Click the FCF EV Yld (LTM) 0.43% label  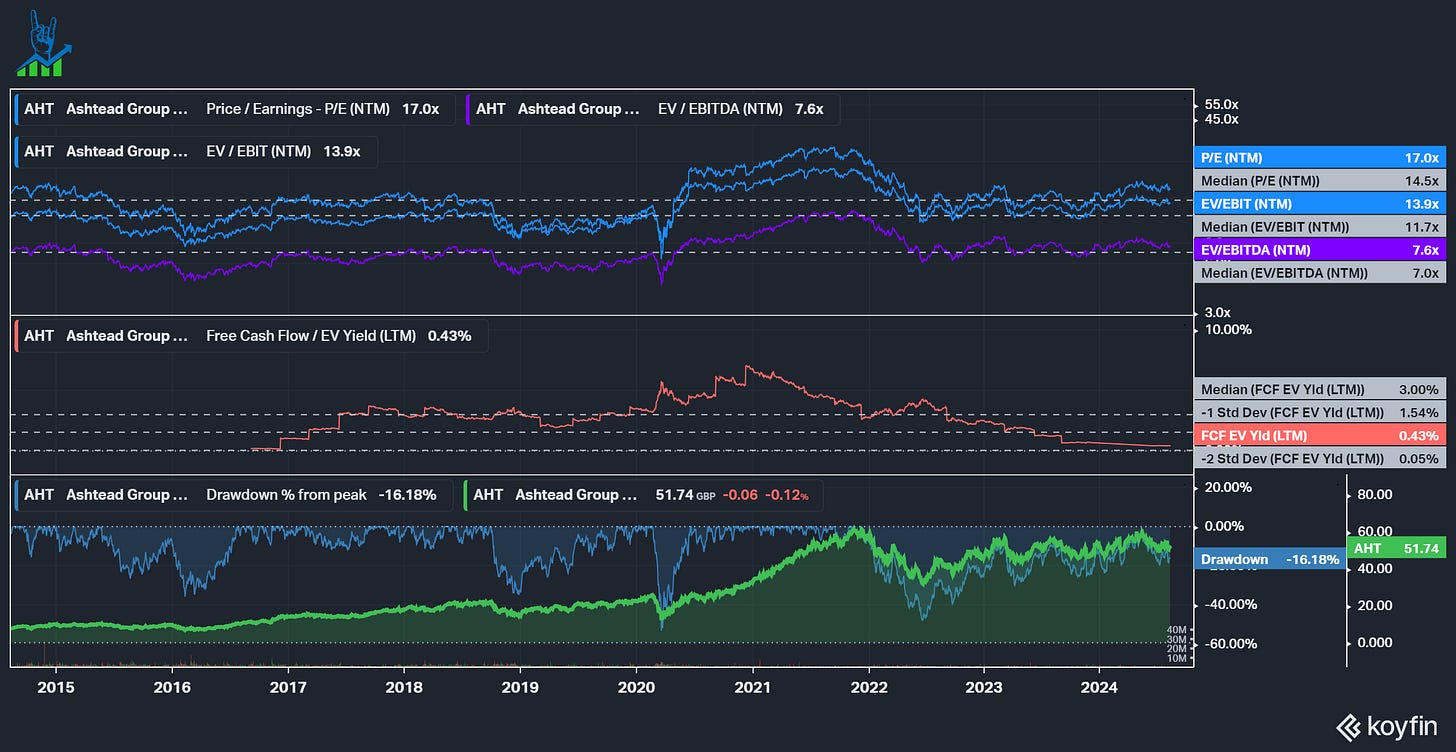1319,436
